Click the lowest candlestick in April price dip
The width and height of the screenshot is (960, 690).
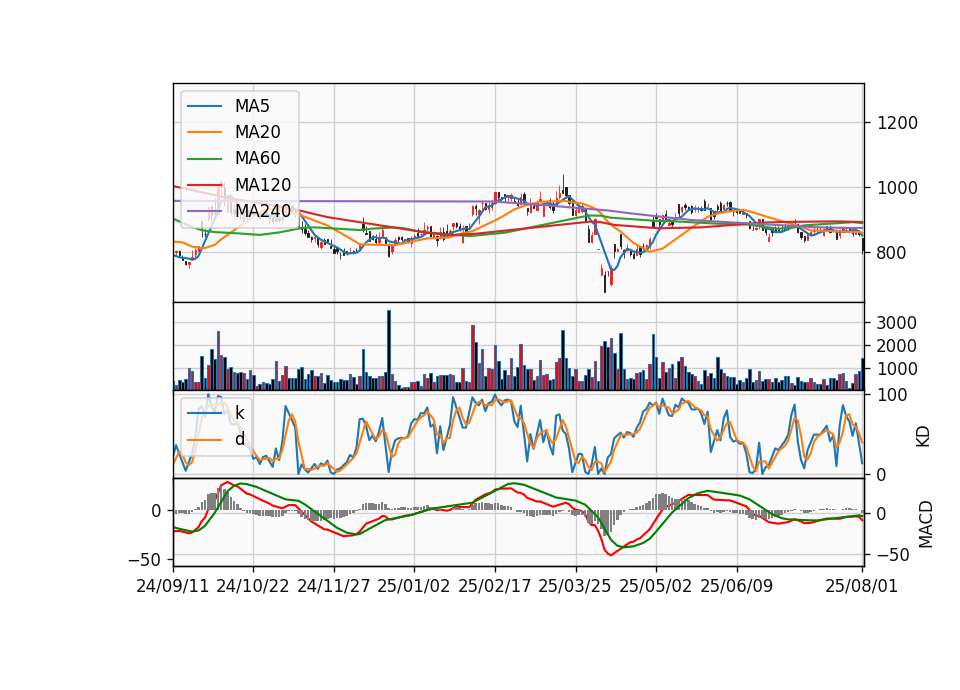605,281
